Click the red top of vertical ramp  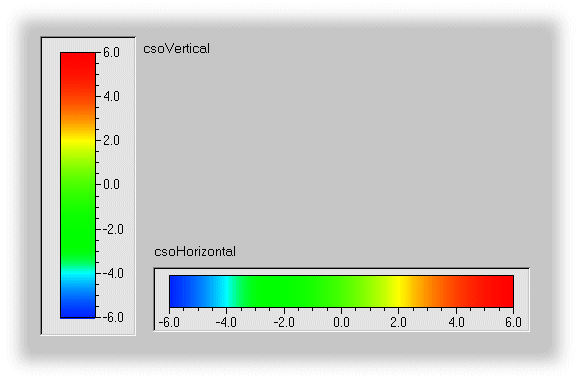78,64
